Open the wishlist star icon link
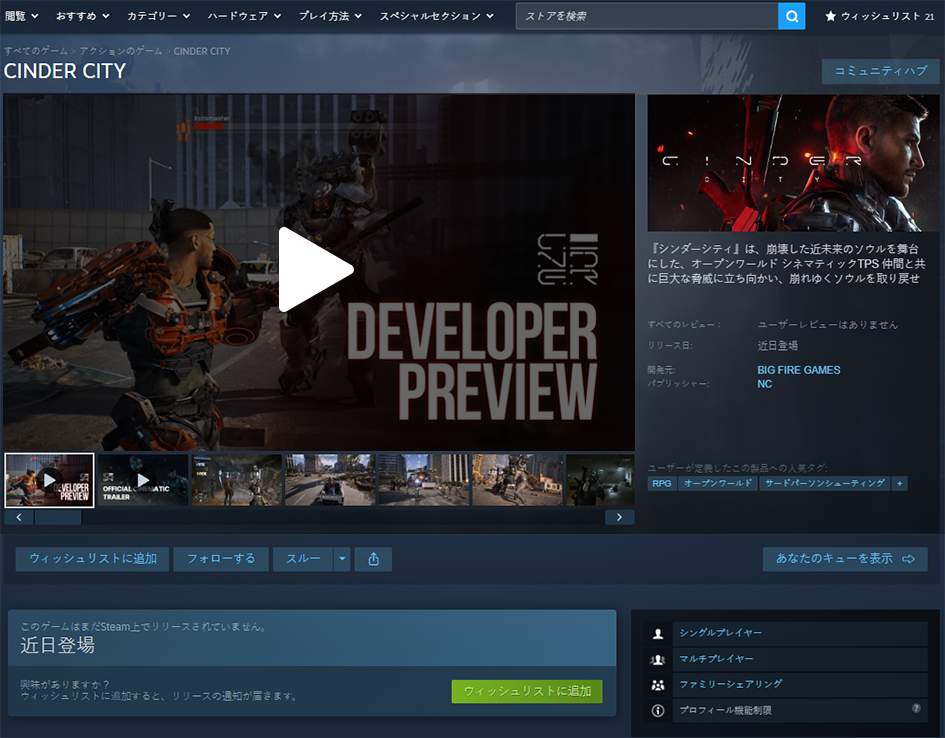The image size is (945, 738). tap(830, 16)
